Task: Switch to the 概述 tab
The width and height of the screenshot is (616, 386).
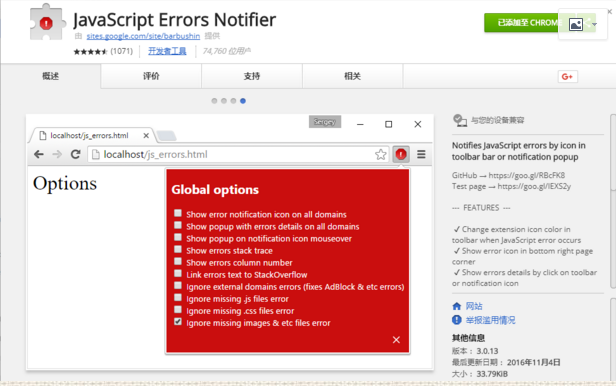Action: tap(51, 76)
